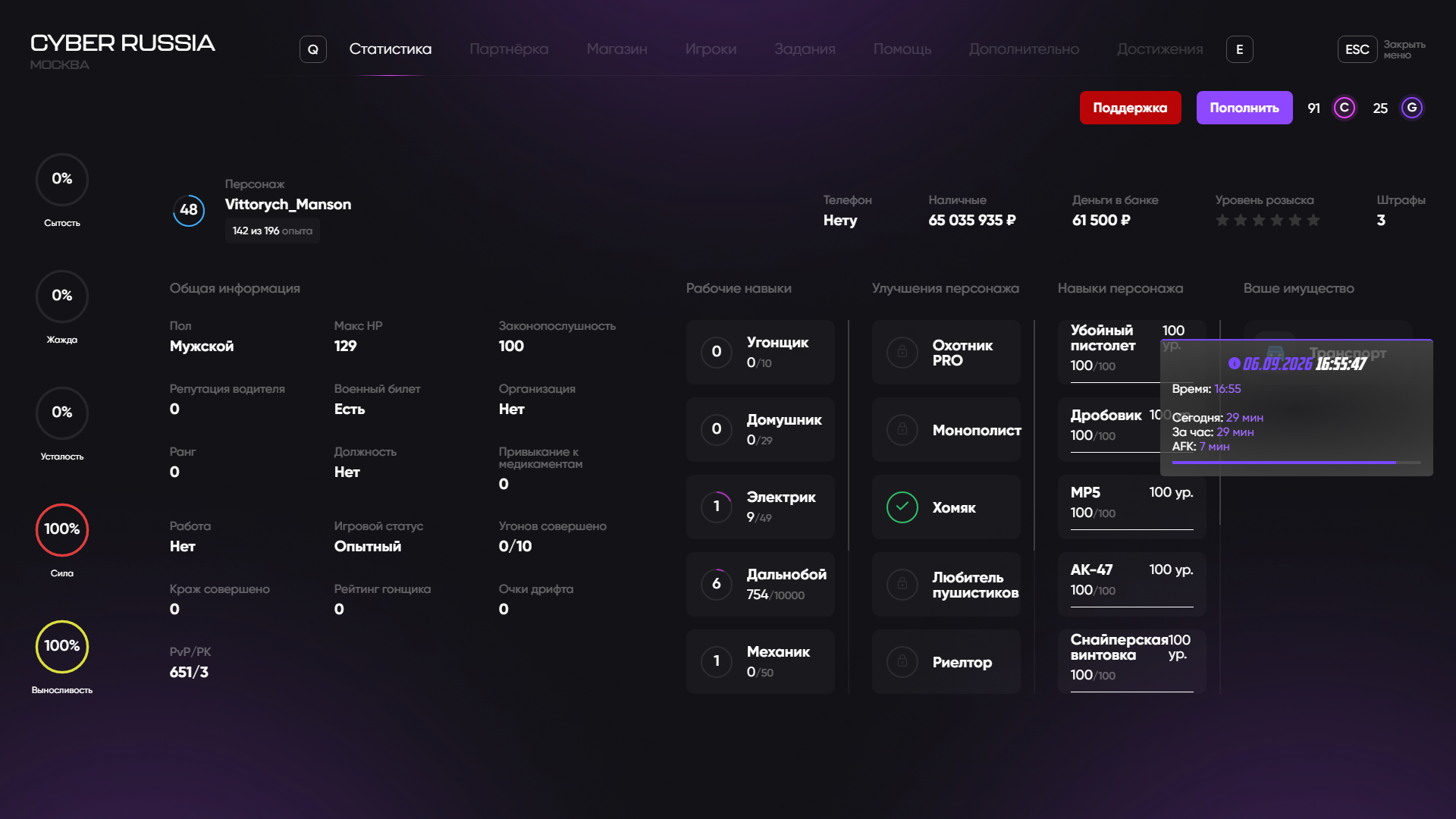Click the Q previous-tab key icon

point(313,49)
